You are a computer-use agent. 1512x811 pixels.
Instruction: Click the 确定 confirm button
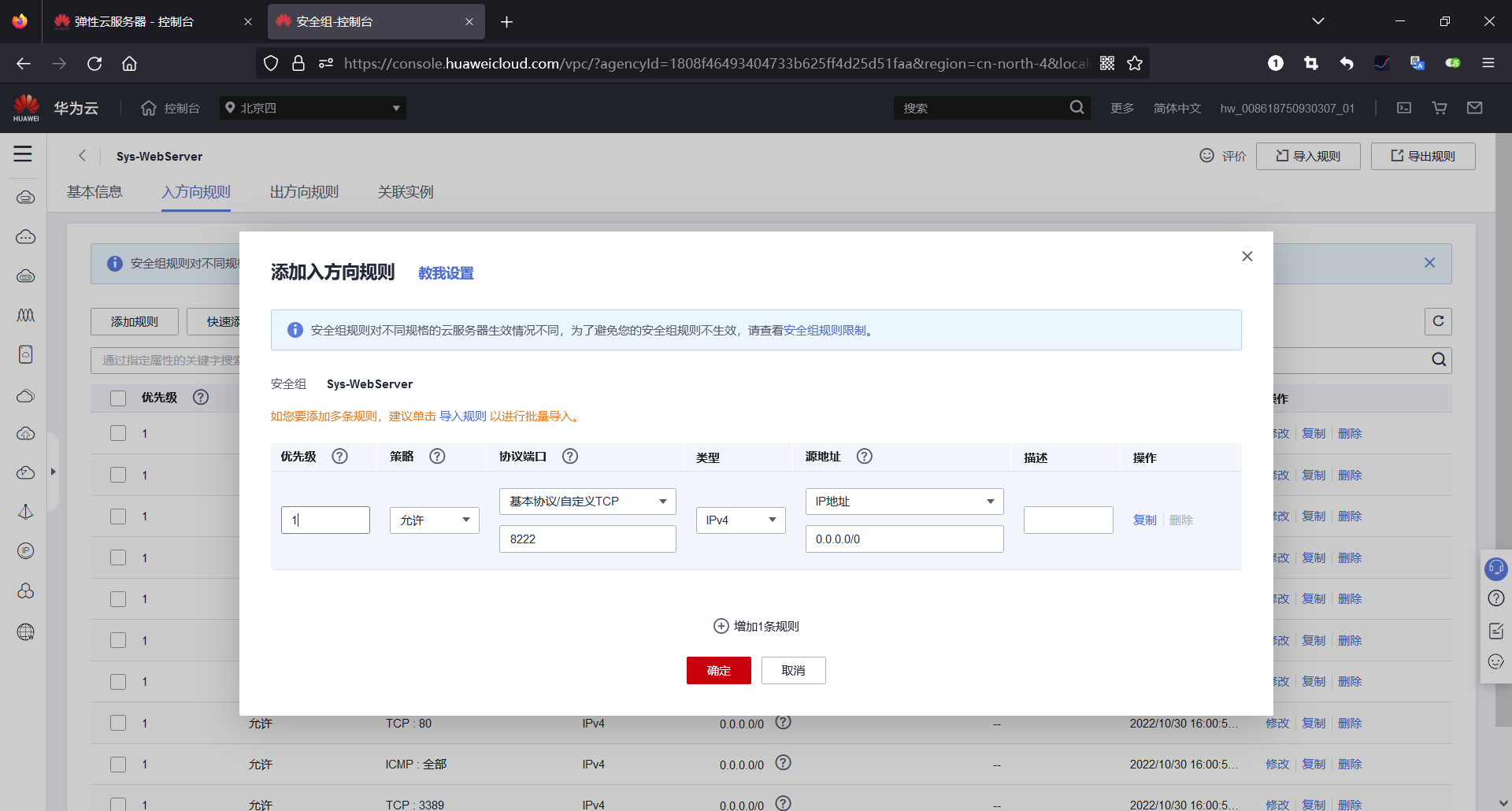click(718, 670)
